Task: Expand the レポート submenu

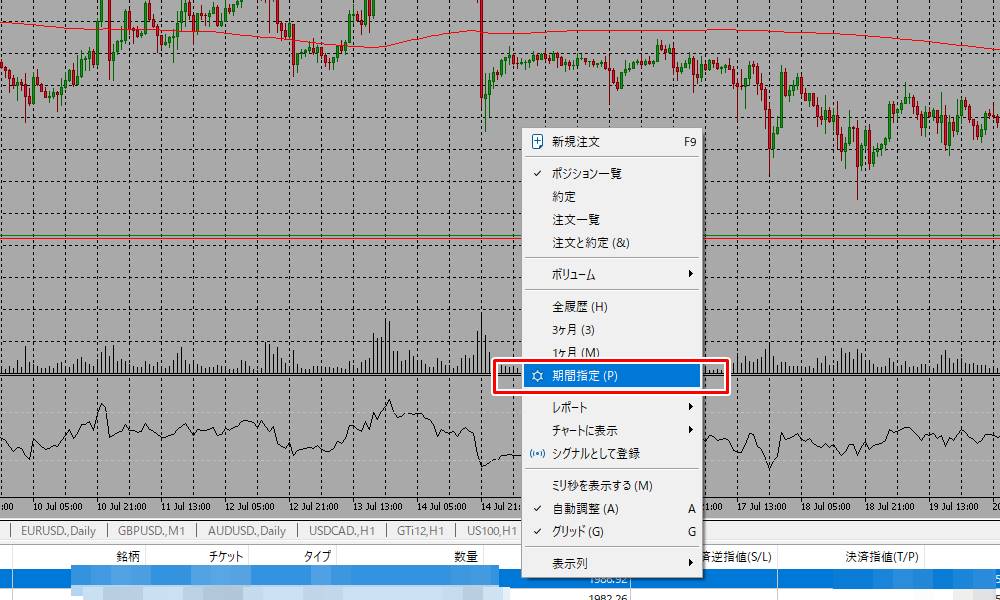Action: [x=570, y=408]
